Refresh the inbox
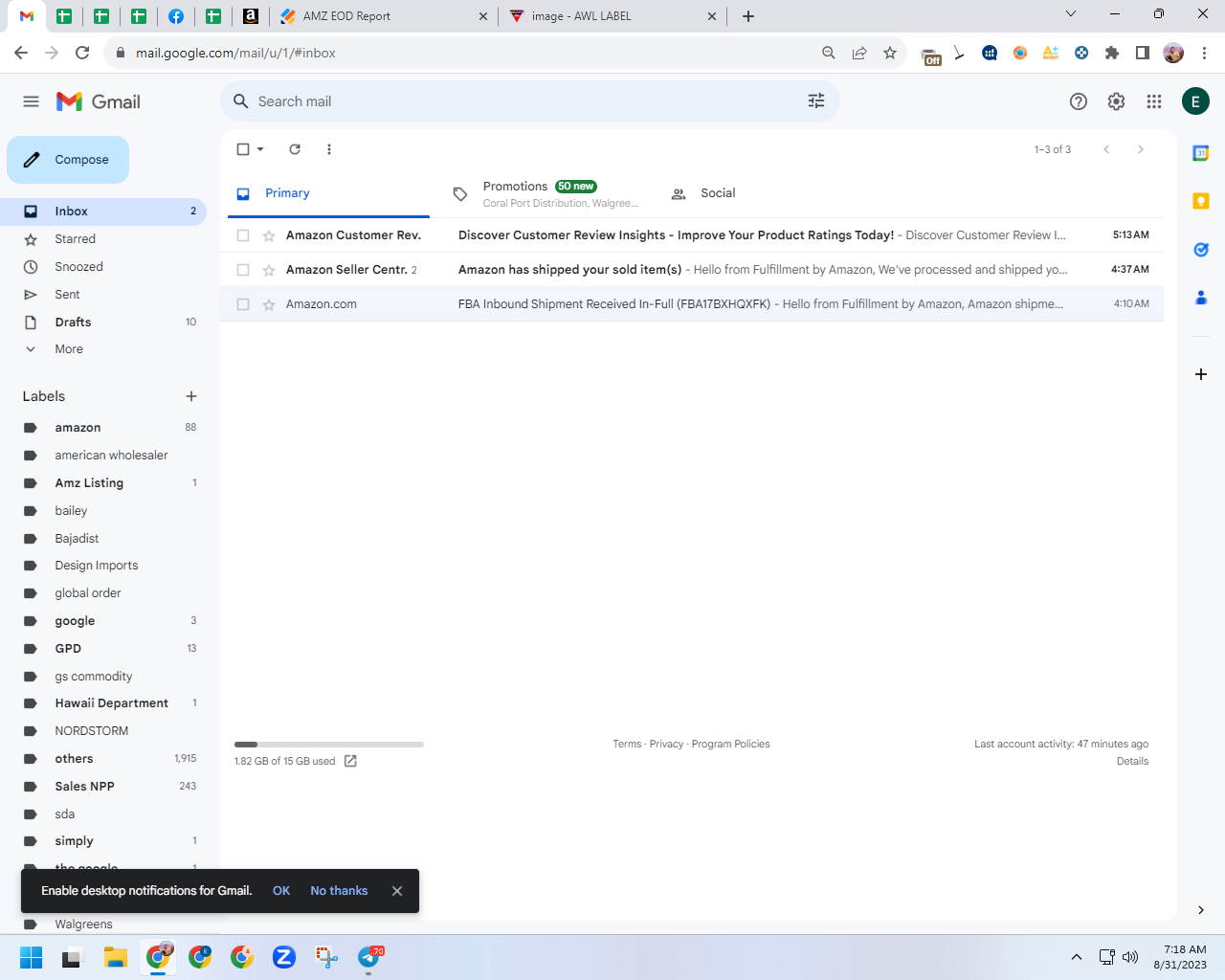The width and height of the screenshot is (1225, 980). pyautogui.click(x=295, y=149)
